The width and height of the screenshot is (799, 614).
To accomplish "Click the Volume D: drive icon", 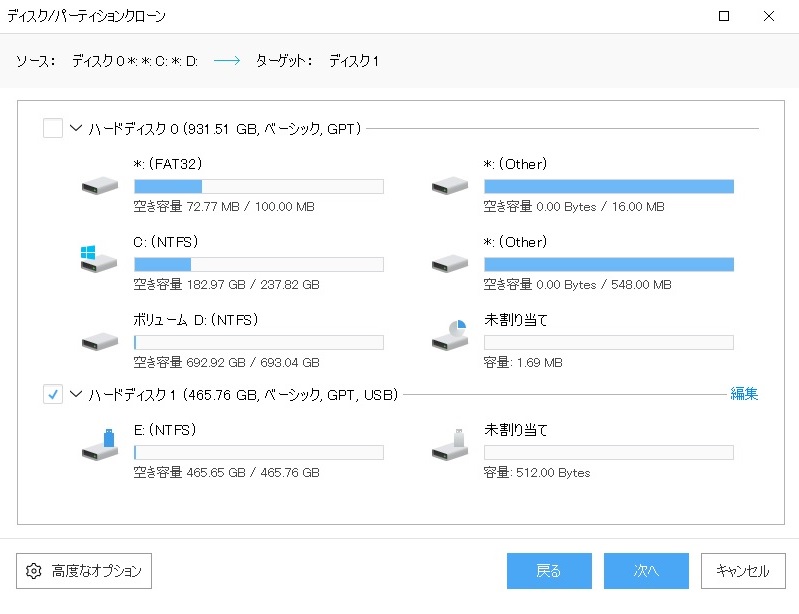I will coord(100,341).
